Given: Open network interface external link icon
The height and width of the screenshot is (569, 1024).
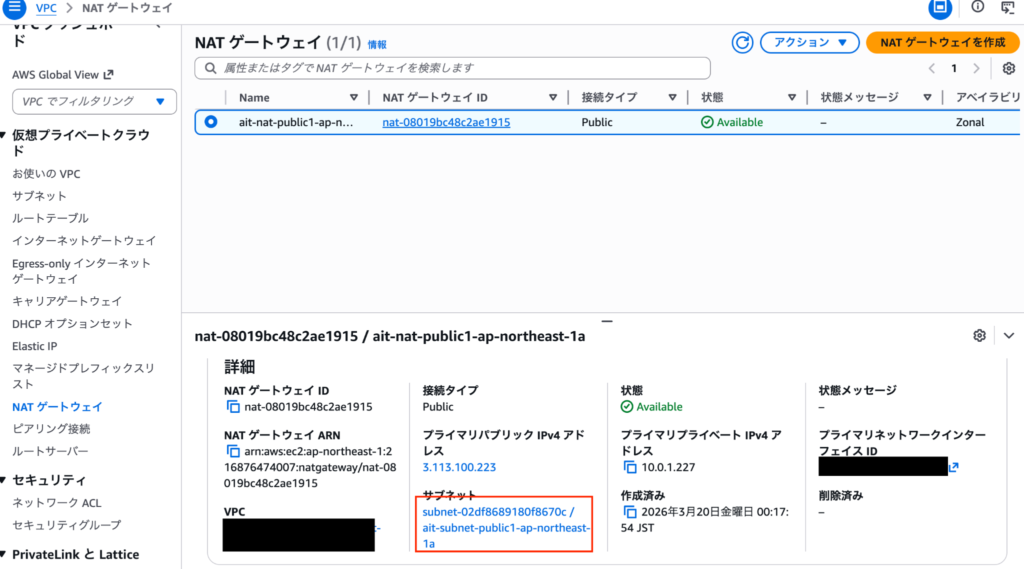Looking at the screenshot, I should click(x=954, y=467).
